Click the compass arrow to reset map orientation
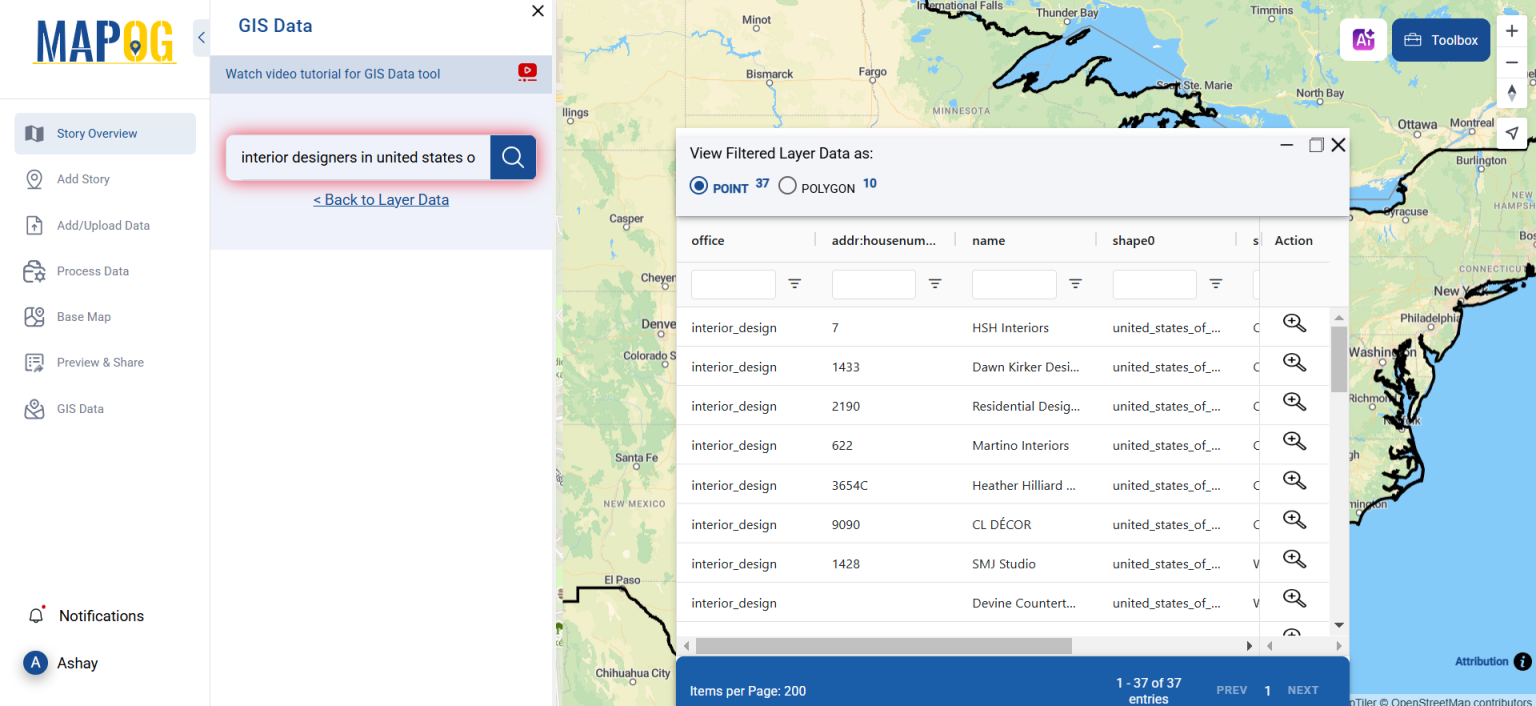This screenshot has width=1536, height=706. [1511, 92]
